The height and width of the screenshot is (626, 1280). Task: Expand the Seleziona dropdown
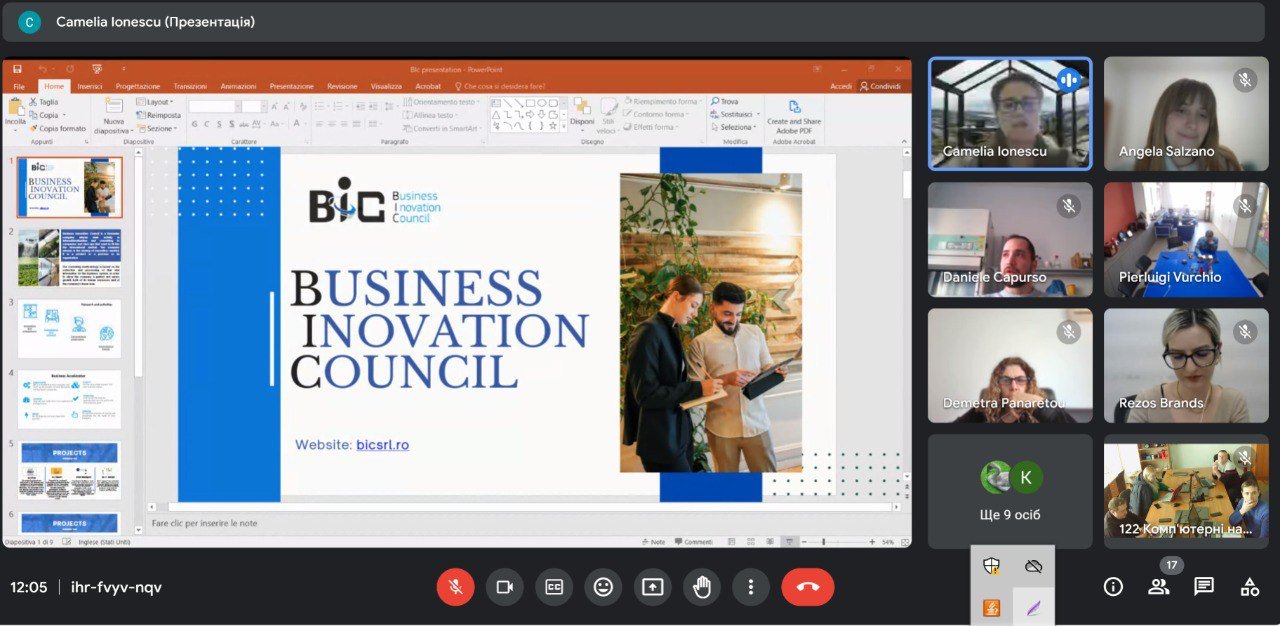click(735, 128)
